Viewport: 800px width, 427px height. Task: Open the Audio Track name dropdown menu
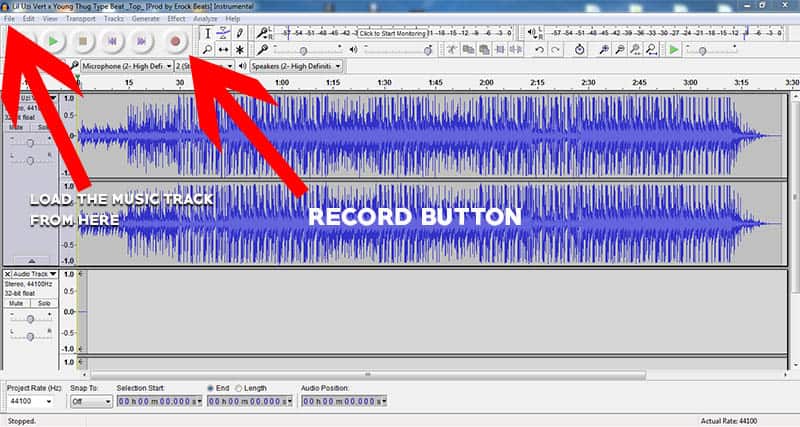(34, 274)
